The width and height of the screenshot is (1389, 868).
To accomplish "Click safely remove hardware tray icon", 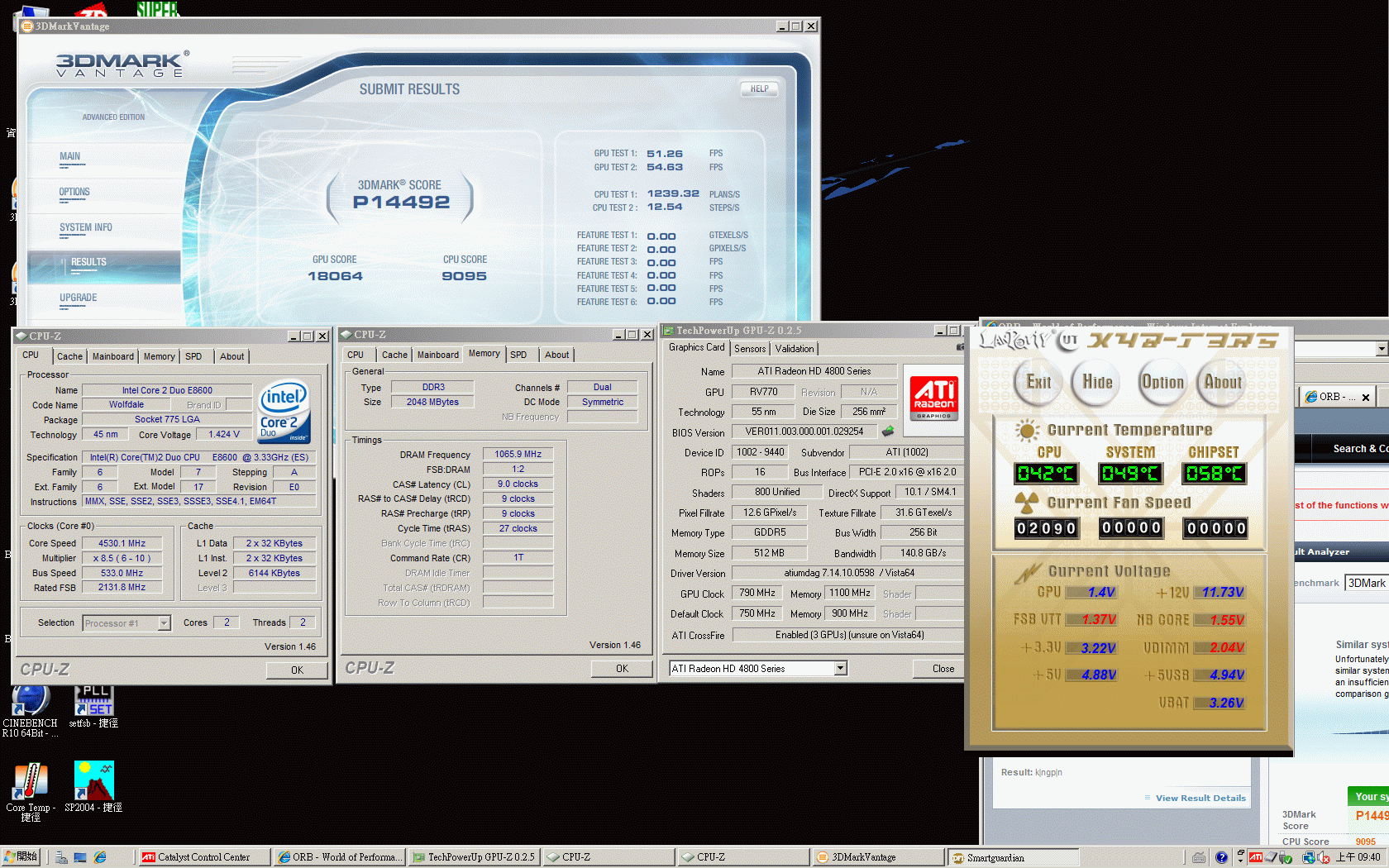I will click(x=1286, y=857).
